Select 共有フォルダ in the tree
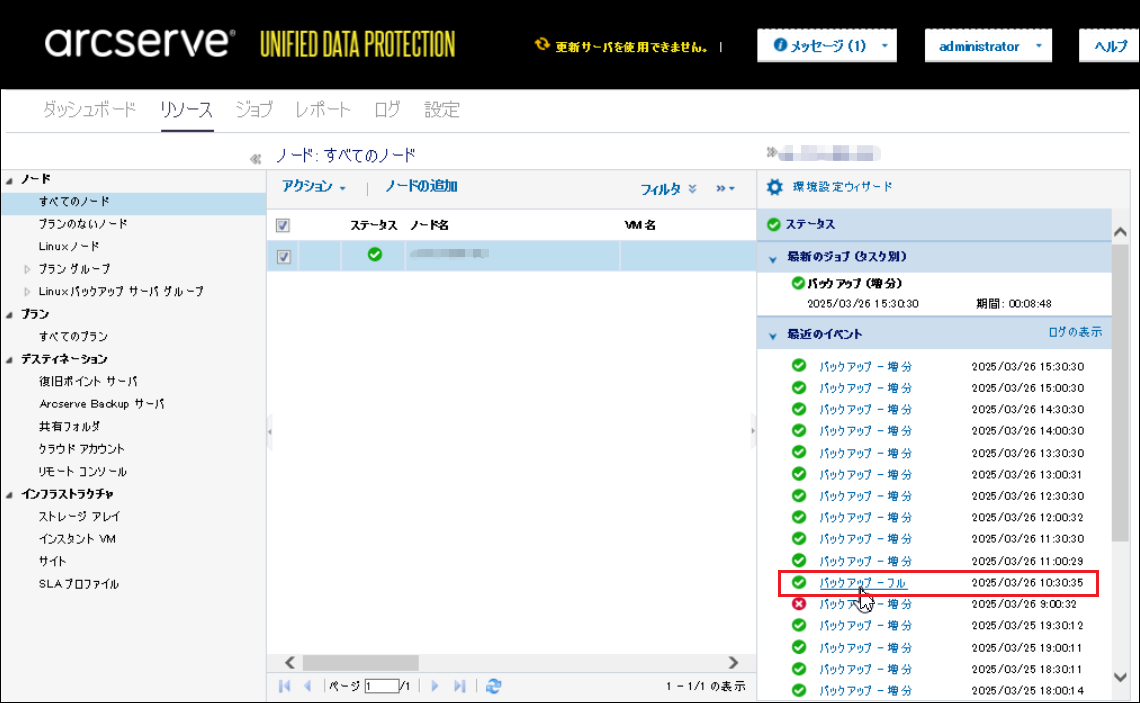The height and width of the screenshot is (703, 1140). pos(70,427)
